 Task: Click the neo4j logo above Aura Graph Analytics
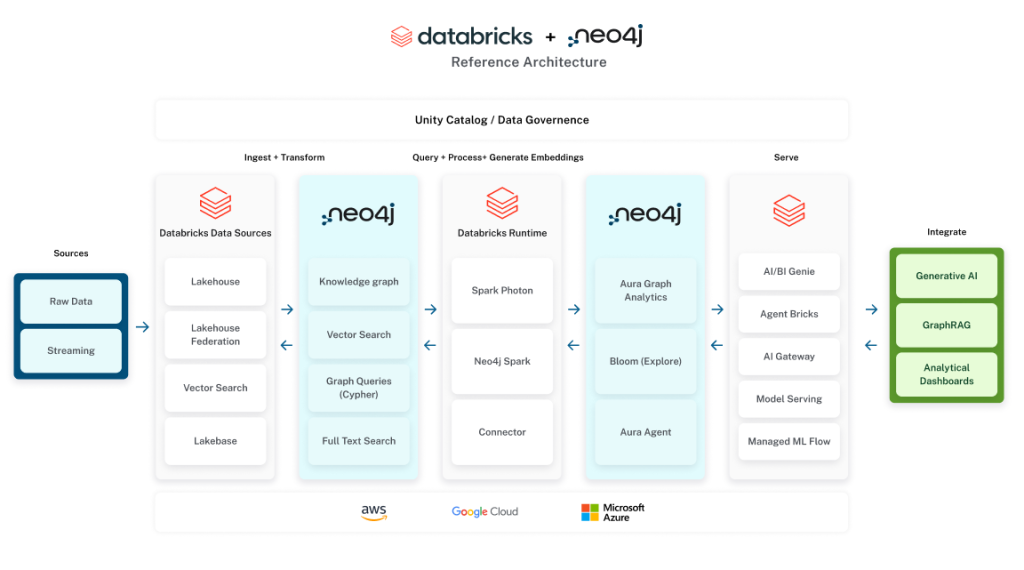point(645,215)
